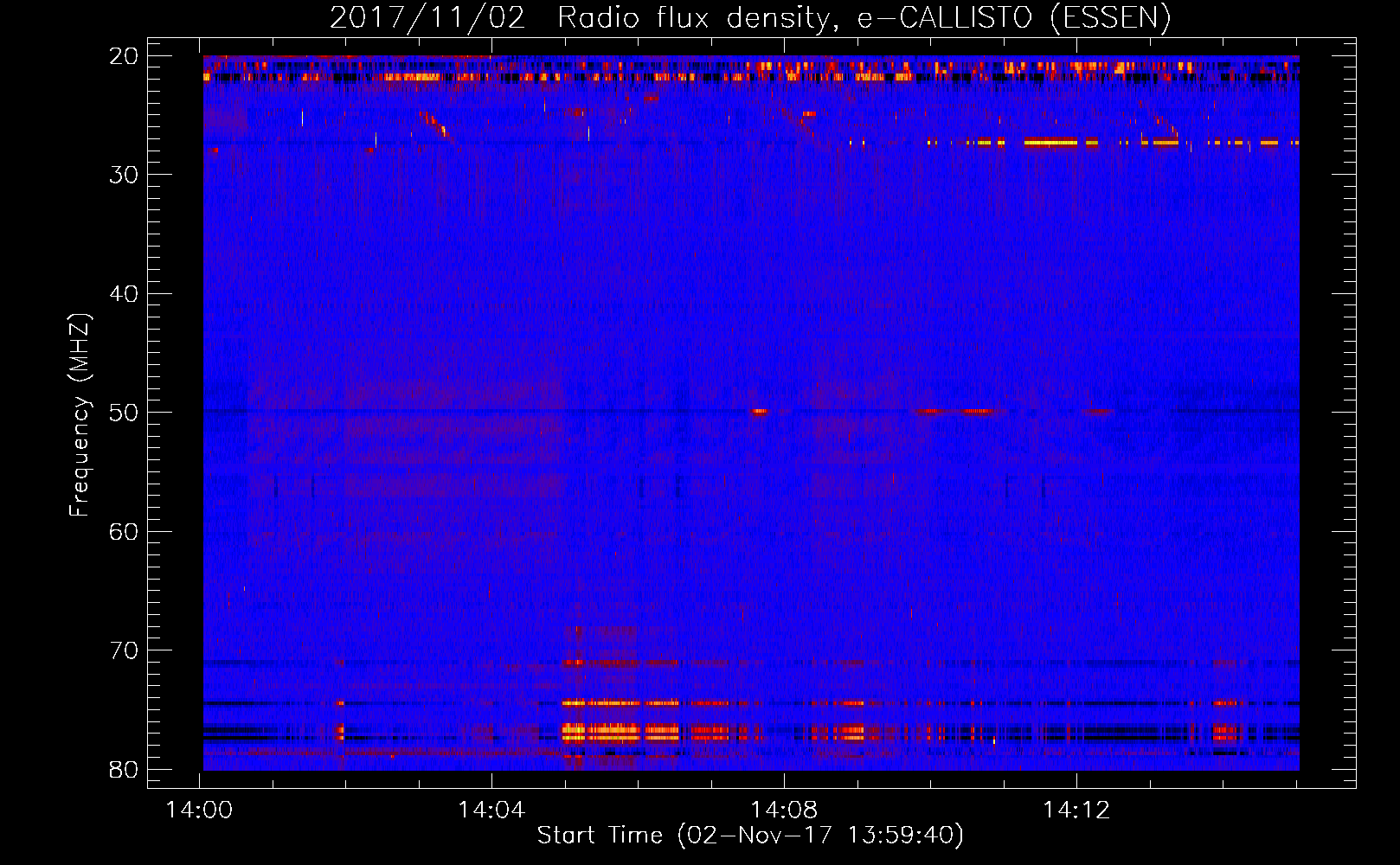Click the time tick label '14:08'
Image resolution: width=1400 pixels, height=865 pixels.
(x=784, y=811)
